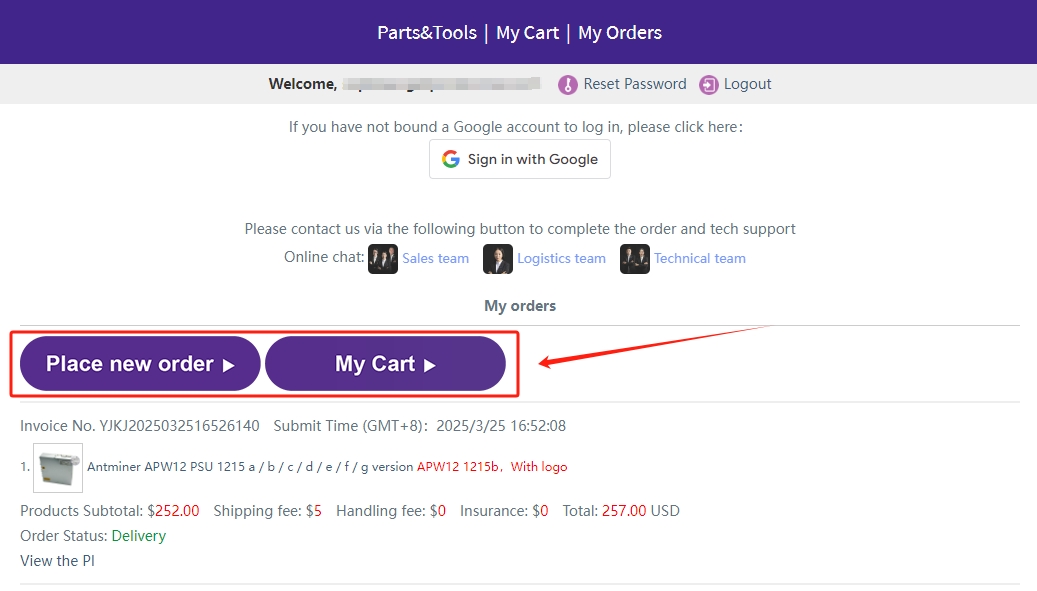
Task: Open Logistics team online chat link
Action: [x=561, y=258]
